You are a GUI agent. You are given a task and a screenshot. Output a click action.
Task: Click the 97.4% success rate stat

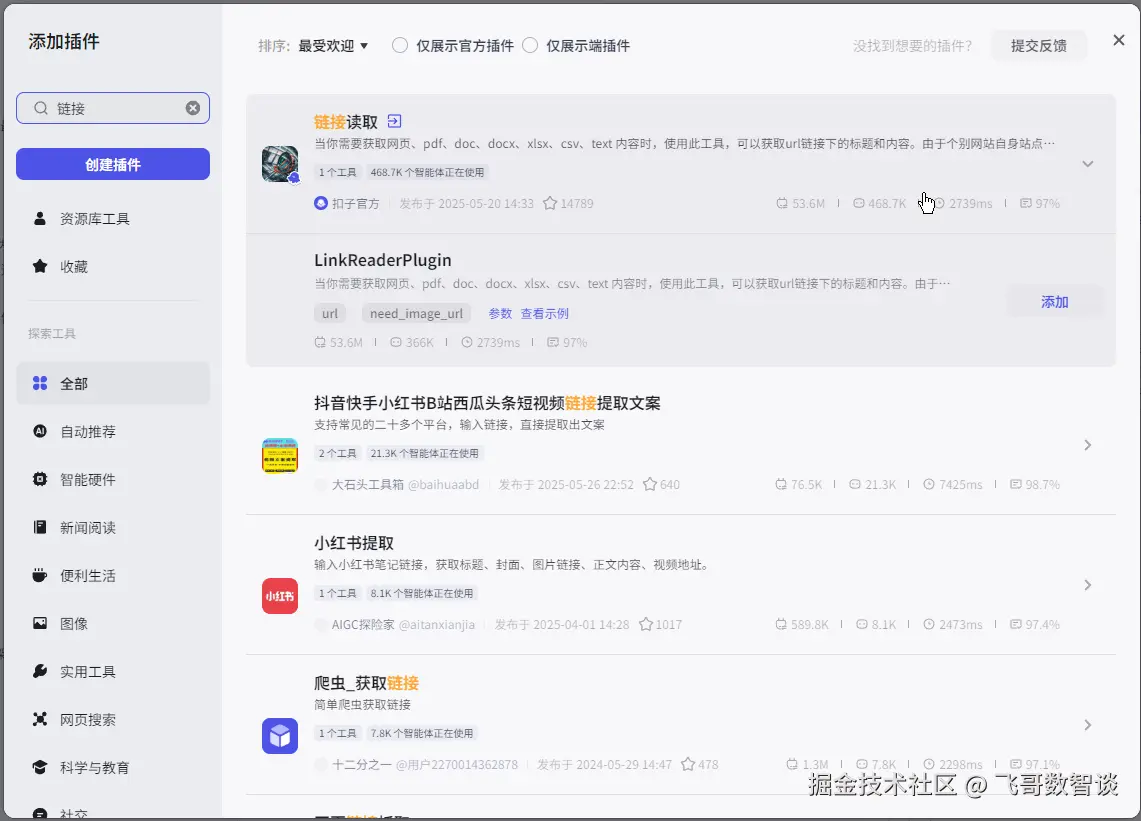pyautogui.click(x=1035, y=624)
